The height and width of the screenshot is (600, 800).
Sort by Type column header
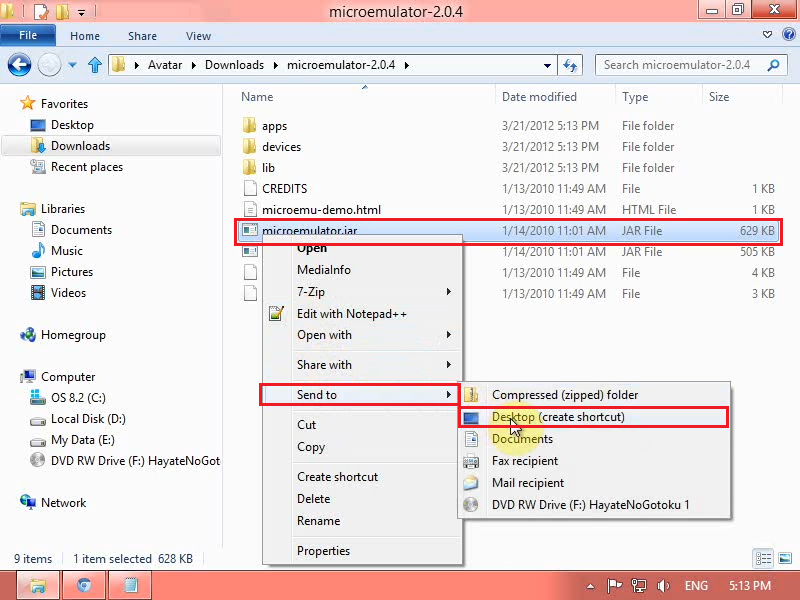coord(635,97)
